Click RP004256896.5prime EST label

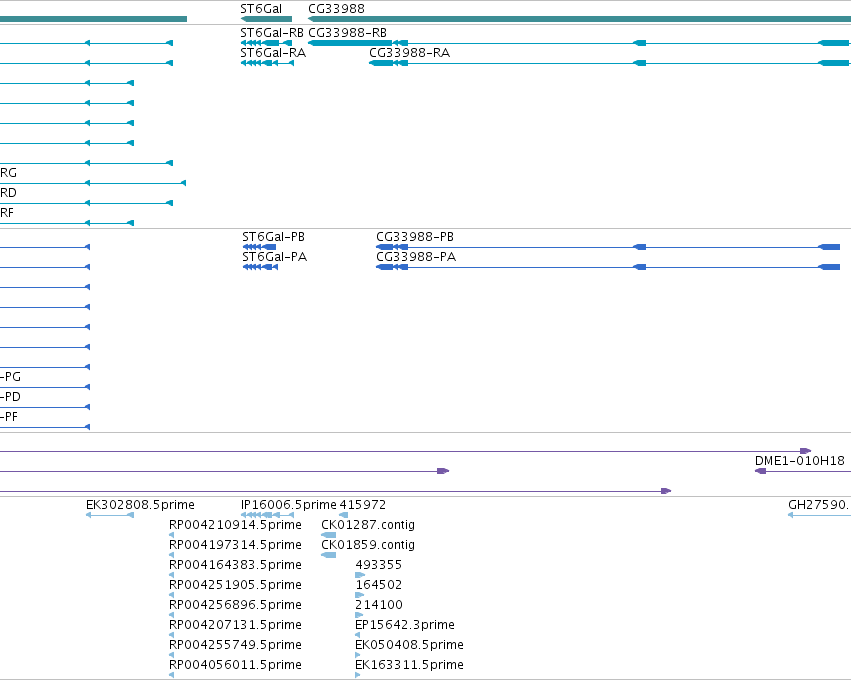[x=235, y=605]
